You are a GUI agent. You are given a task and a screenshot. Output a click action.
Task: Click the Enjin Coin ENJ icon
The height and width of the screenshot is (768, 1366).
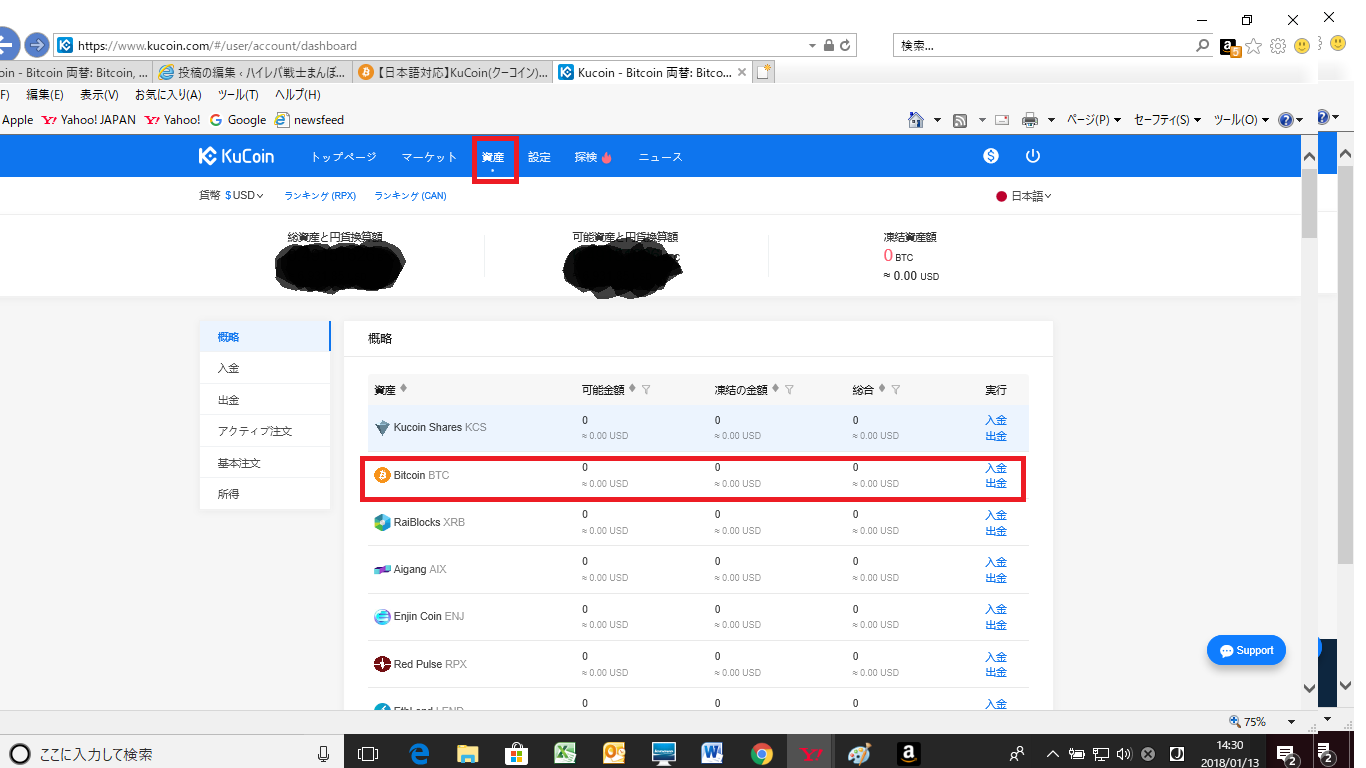382,617
